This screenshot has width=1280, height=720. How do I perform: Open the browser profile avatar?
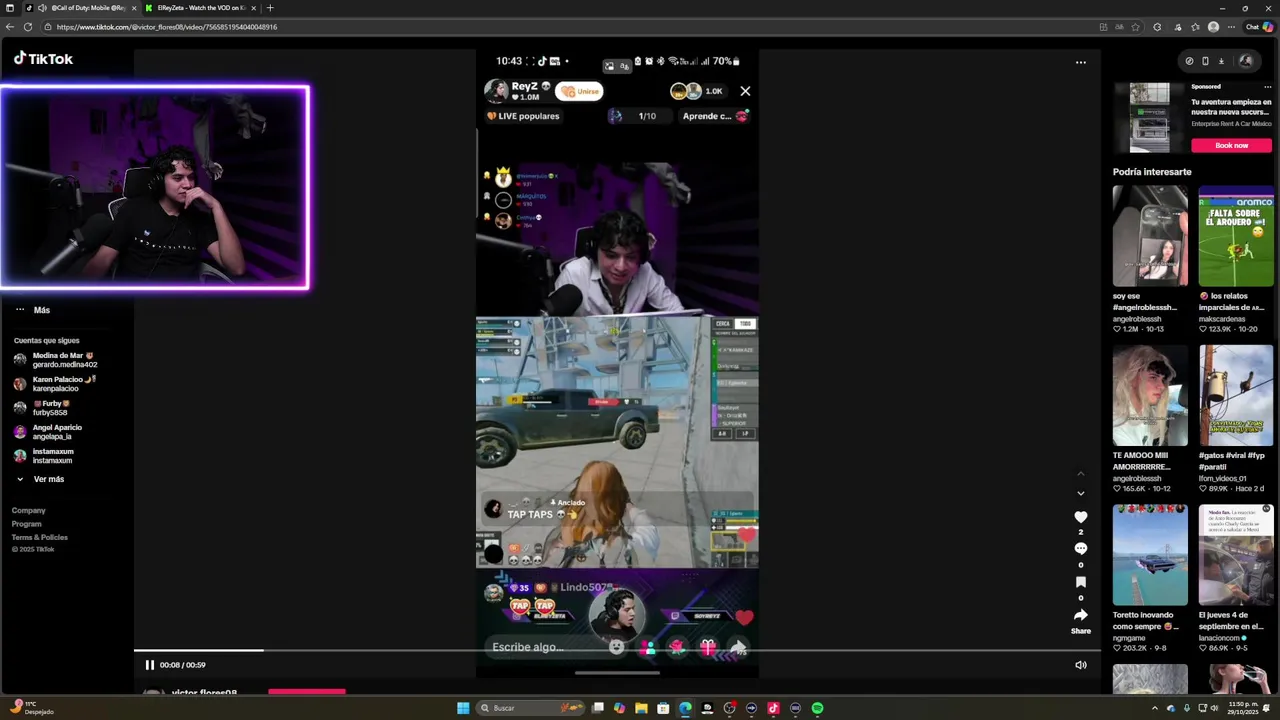[1213, 27]
